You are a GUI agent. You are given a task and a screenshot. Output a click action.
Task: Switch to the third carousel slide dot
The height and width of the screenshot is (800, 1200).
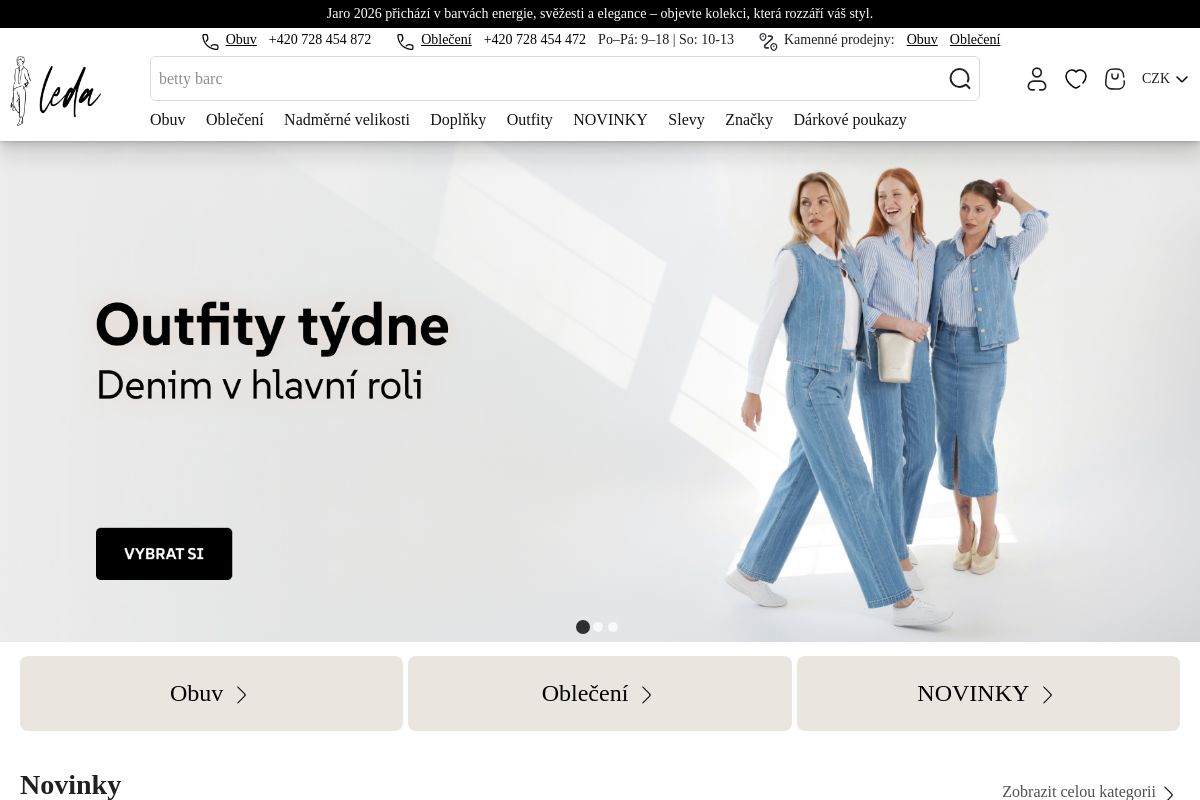coord(613,627)
